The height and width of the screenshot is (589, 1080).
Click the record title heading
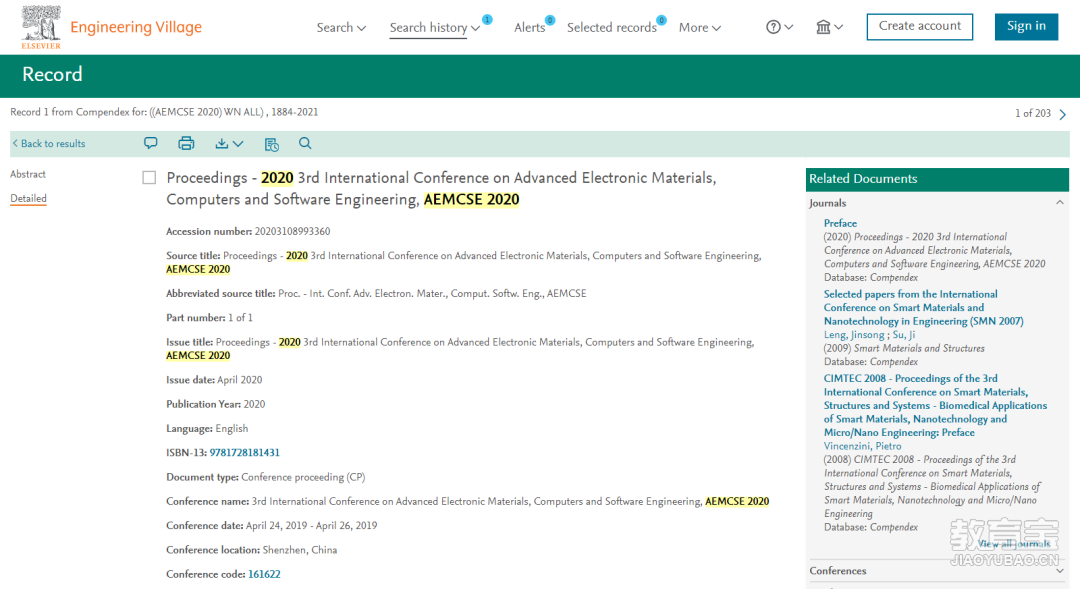(x=441, y=189)
